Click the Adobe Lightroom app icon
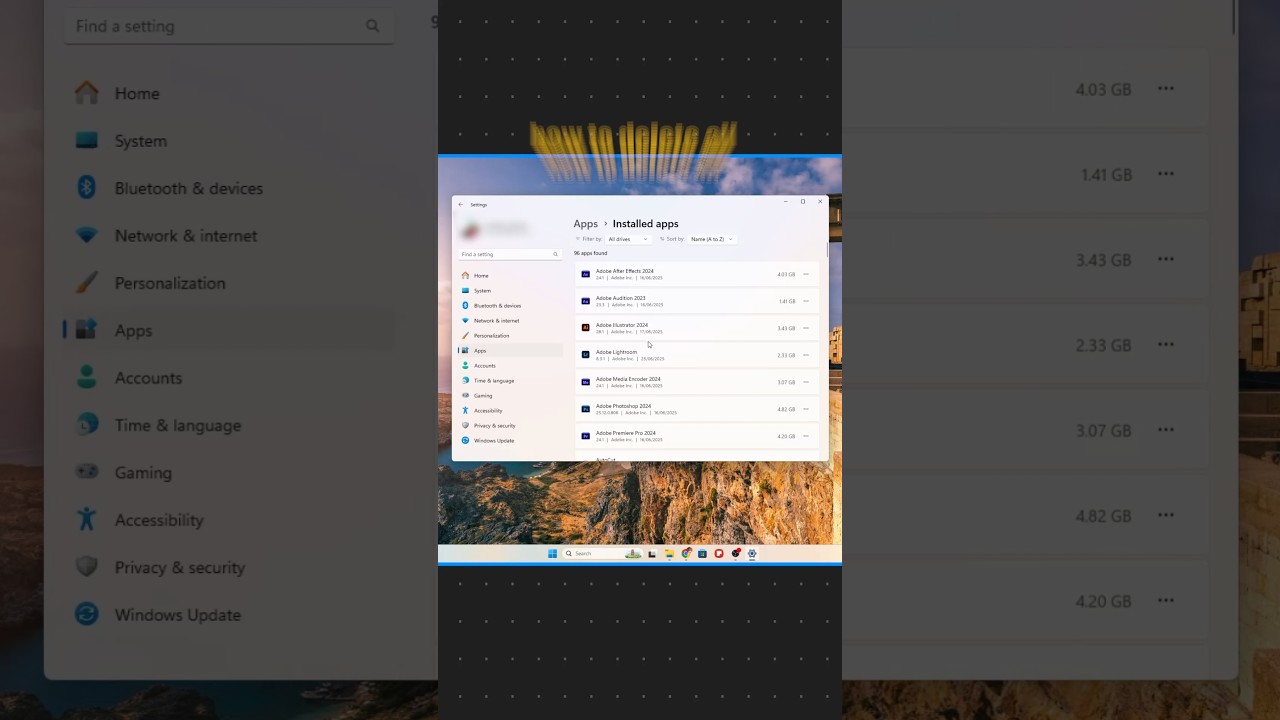The height and width of the screenshot is (720, 1280). coord(586,355)
